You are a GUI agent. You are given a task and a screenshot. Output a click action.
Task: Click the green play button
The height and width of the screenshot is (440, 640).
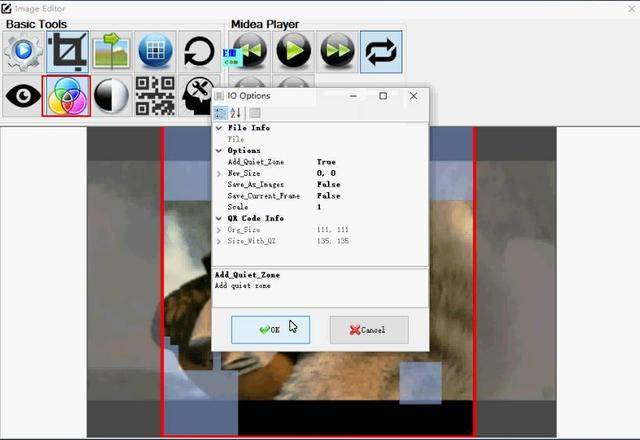click(293, 52)
